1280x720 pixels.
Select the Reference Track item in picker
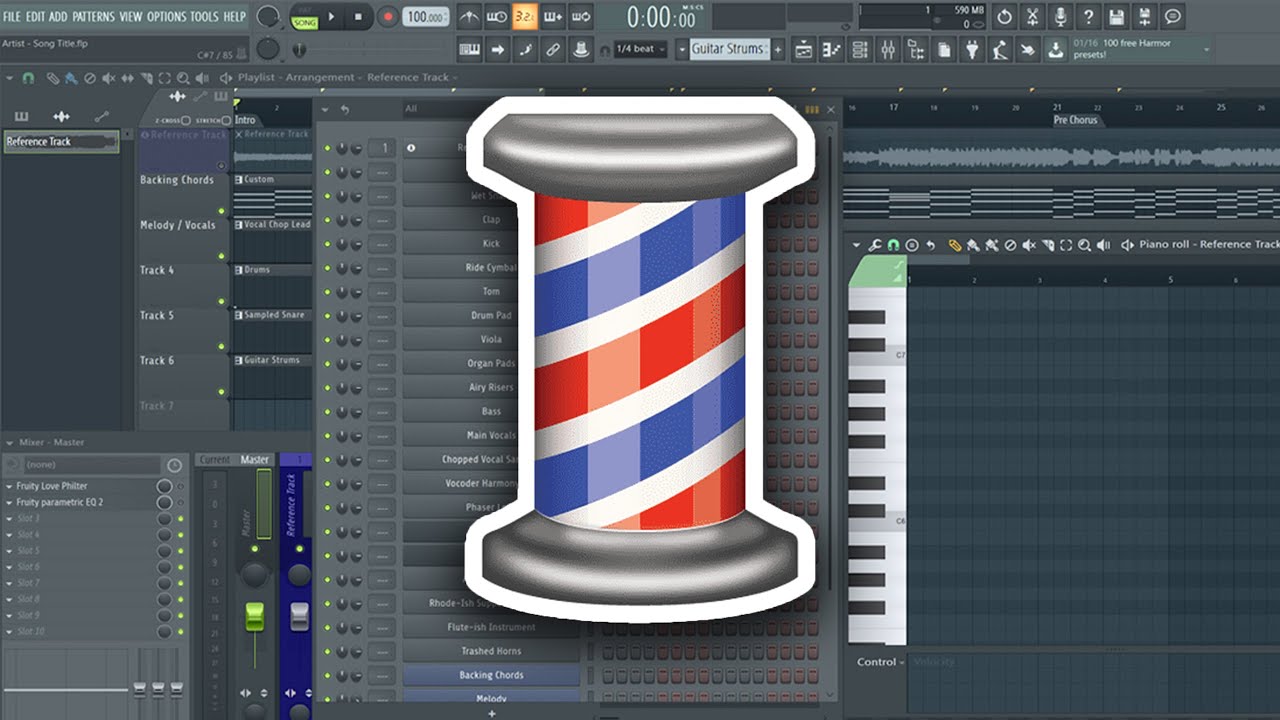coord(61,142)
